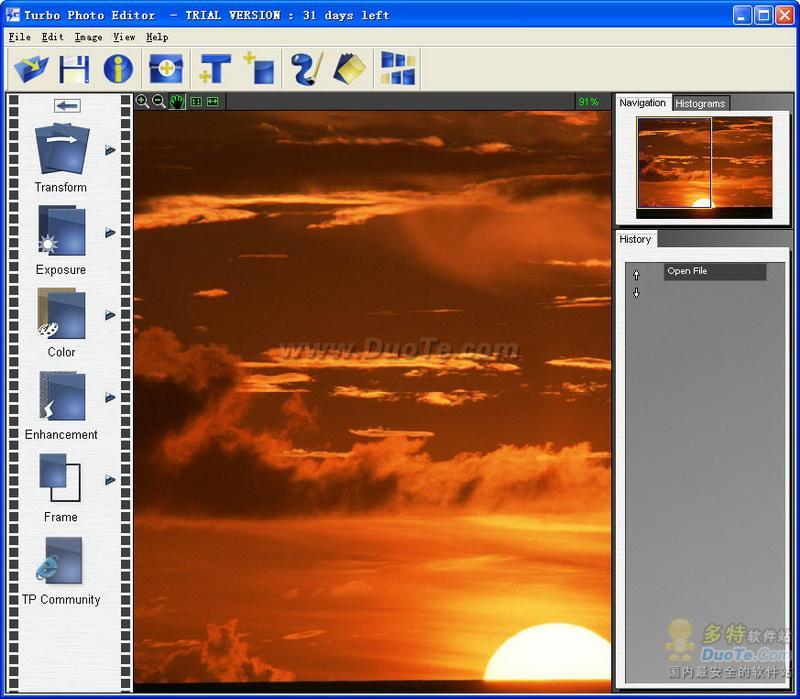Set view to actual size 1:1

point(196,102)
